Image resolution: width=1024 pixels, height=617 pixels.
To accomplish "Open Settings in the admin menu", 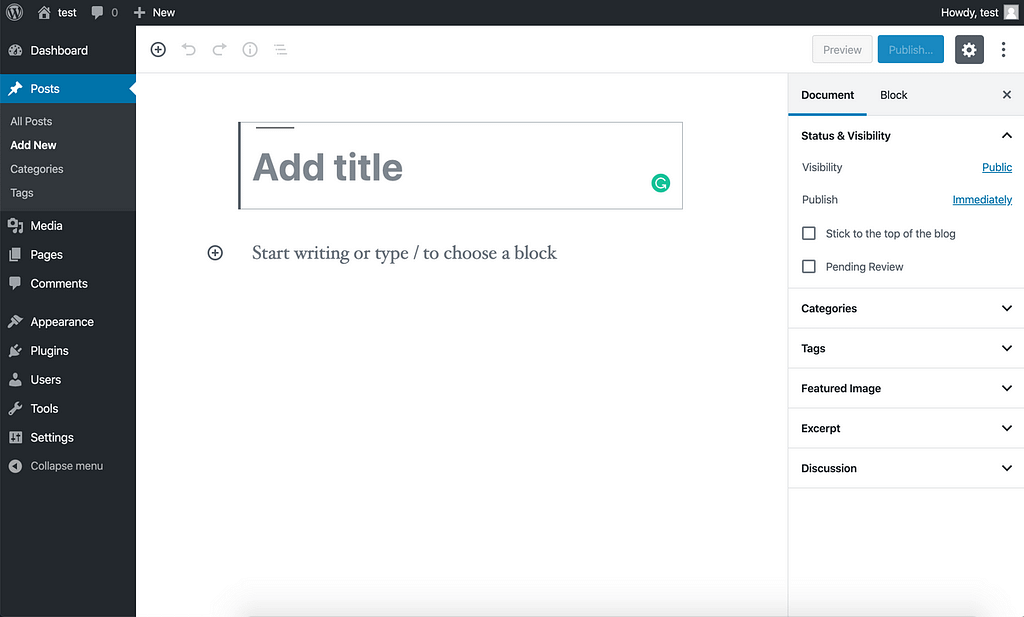I will pos(68,437).
